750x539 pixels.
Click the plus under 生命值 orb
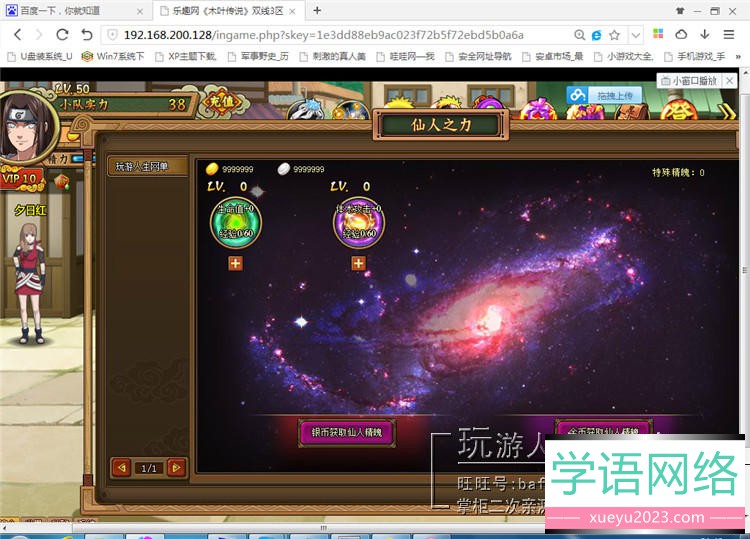(235, 263)
